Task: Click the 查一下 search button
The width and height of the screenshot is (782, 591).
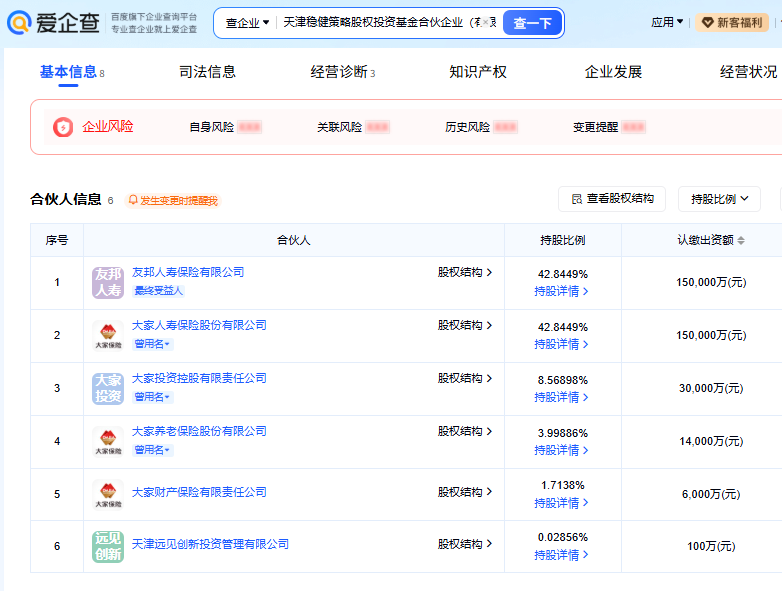Action: click(x=532, y=23)
